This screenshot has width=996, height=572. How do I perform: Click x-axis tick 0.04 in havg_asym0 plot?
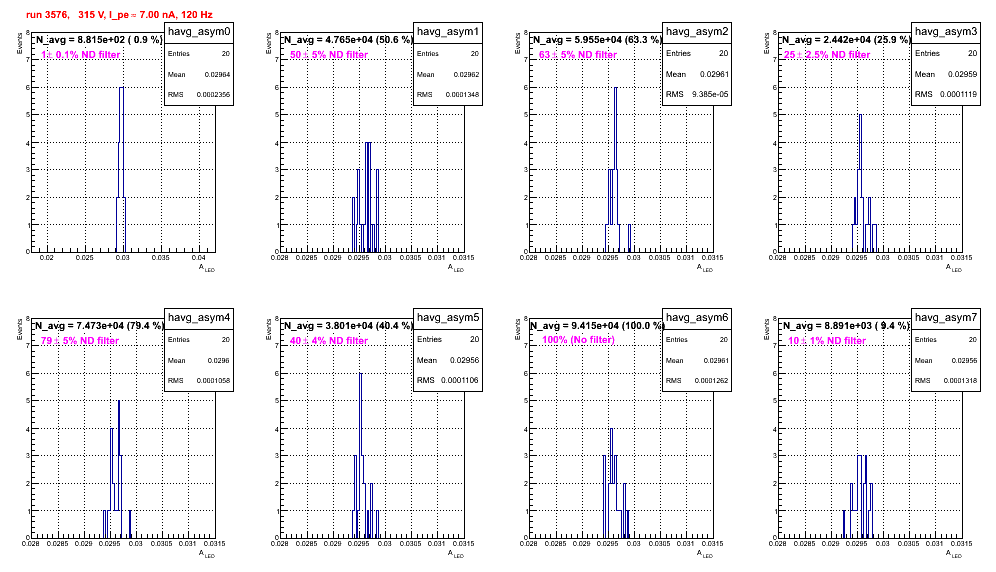[199, 258]
